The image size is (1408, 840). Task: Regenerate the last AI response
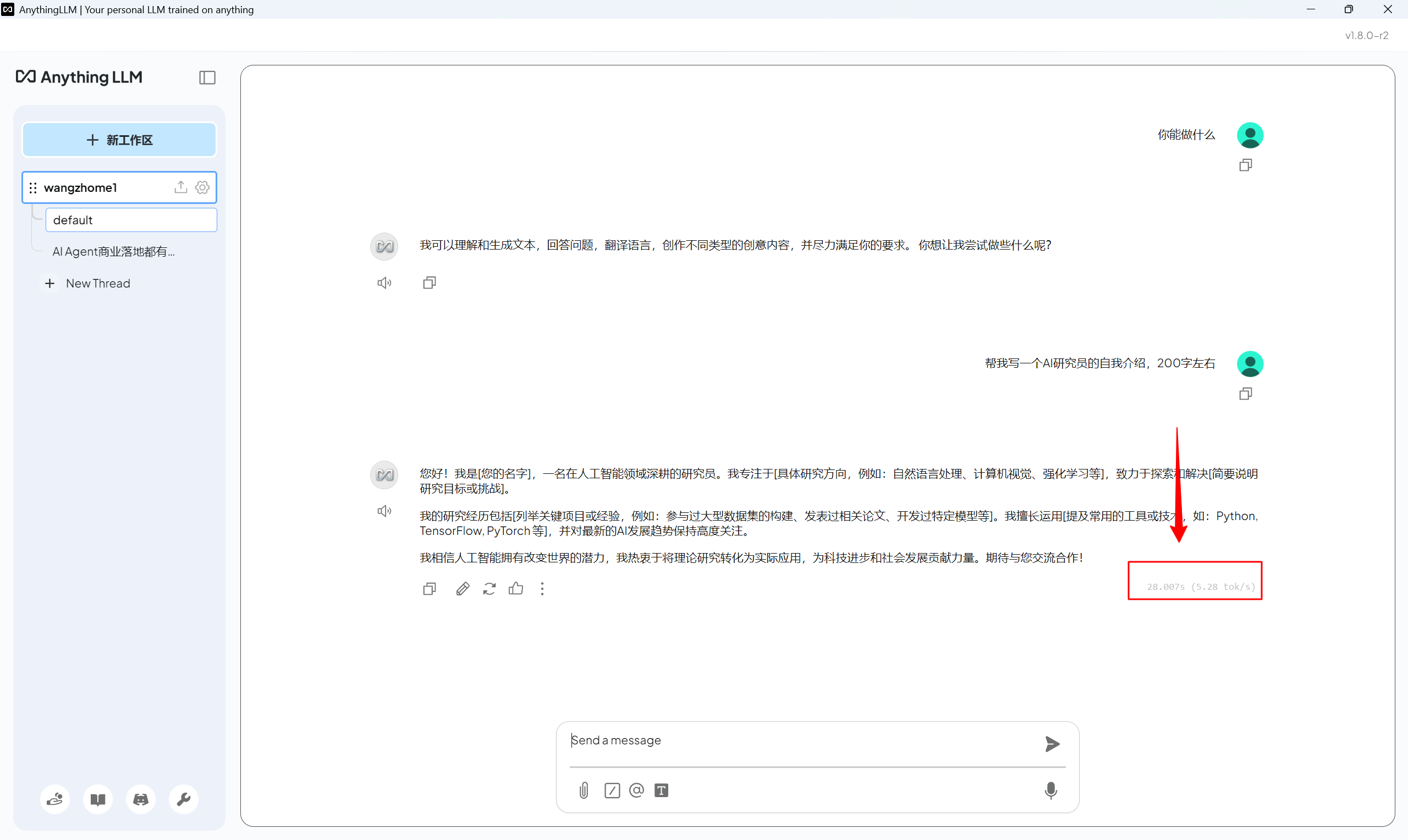tap(489, 589)
